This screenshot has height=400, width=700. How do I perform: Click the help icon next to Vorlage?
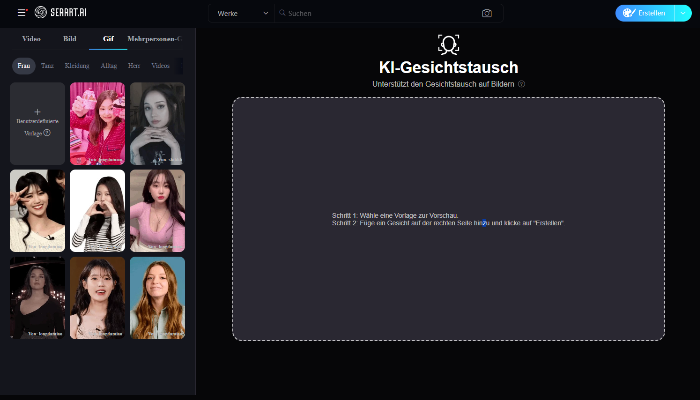pyautogui.click(x=47, y=133)
